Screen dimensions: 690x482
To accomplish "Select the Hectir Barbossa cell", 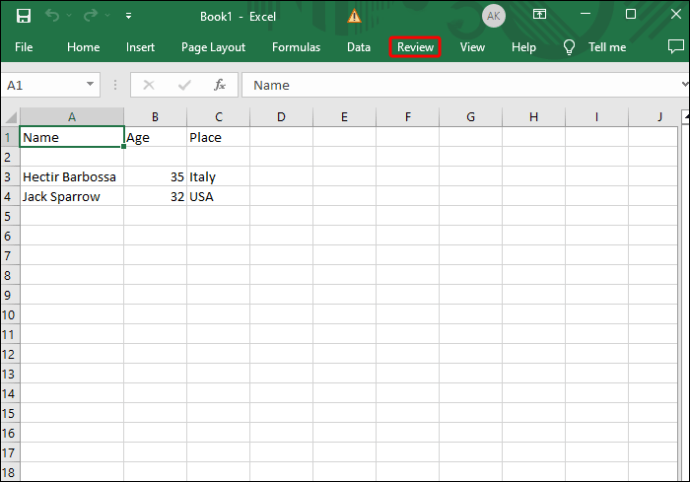I will pyautogui.click(x=72, y=177).
